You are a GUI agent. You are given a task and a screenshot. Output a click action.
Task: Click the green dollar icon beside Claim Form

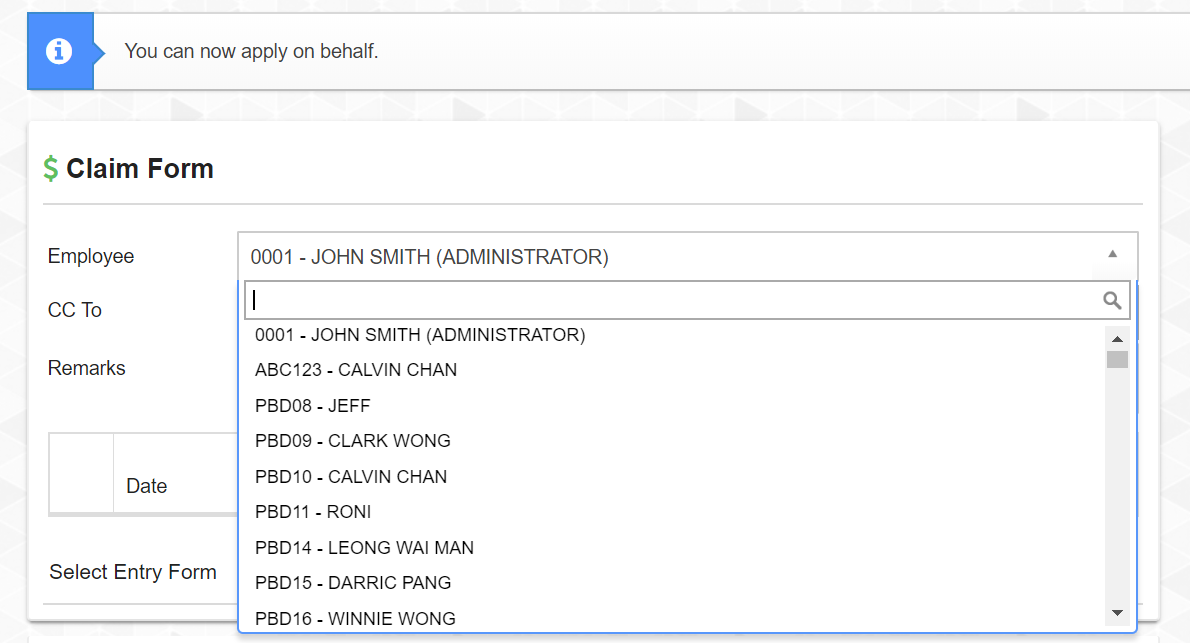pos(51,169)
